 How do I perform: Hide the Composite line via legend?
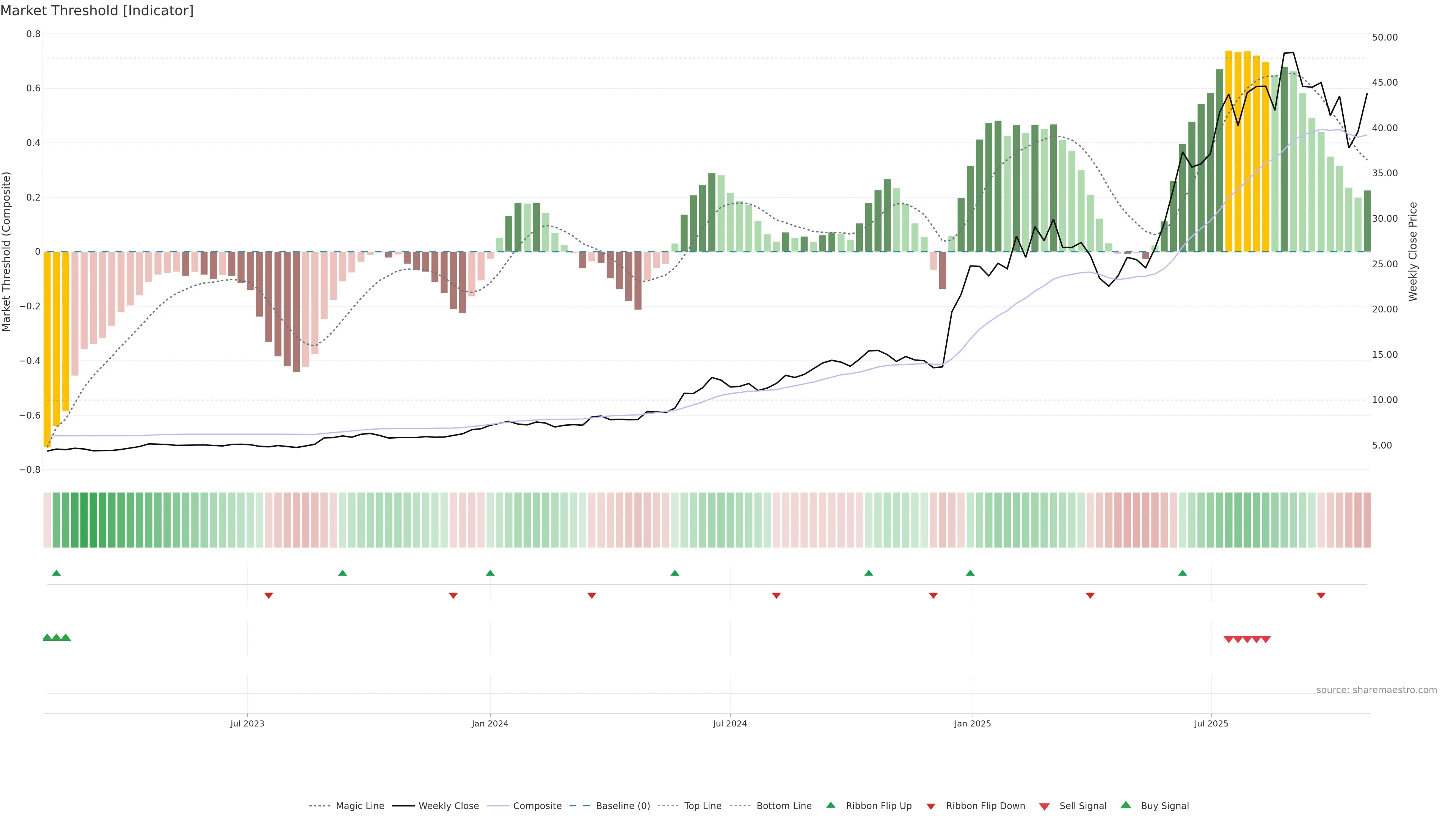pyautogui.click(x=537, y=806)
